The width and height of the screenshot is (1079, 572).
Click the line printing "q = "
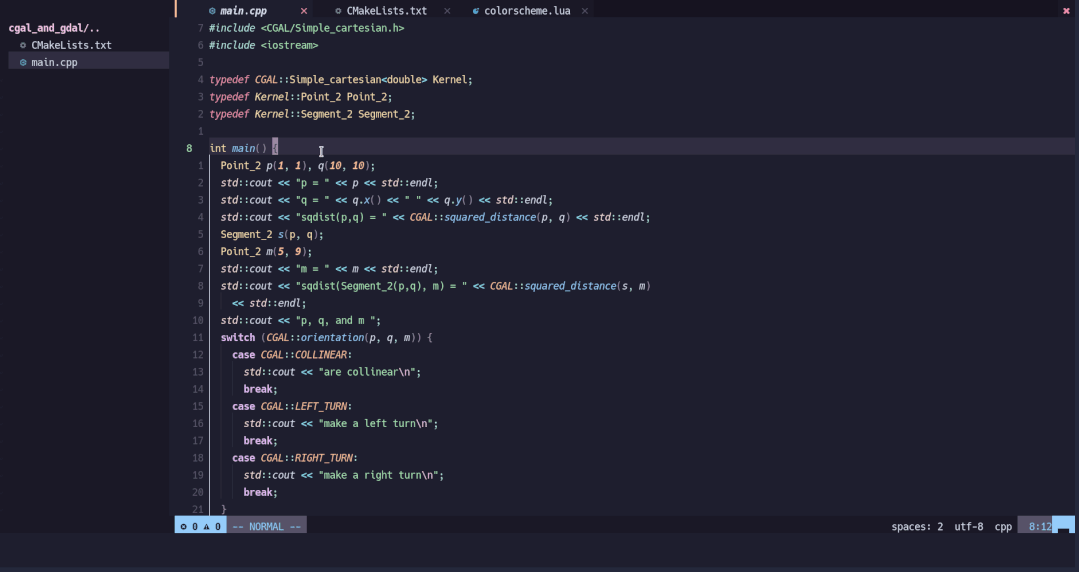pyautogui.click(x=387, y=200)
